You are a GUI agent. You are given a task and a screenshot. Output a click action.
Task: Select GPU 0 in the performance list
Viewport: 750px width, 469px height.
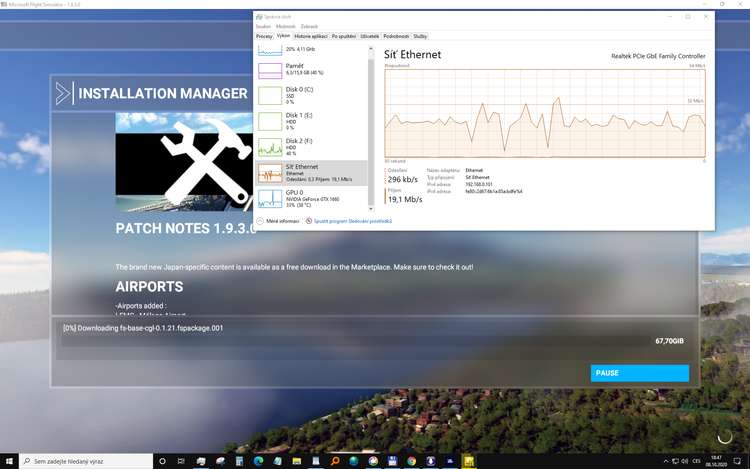click(311, 198)
